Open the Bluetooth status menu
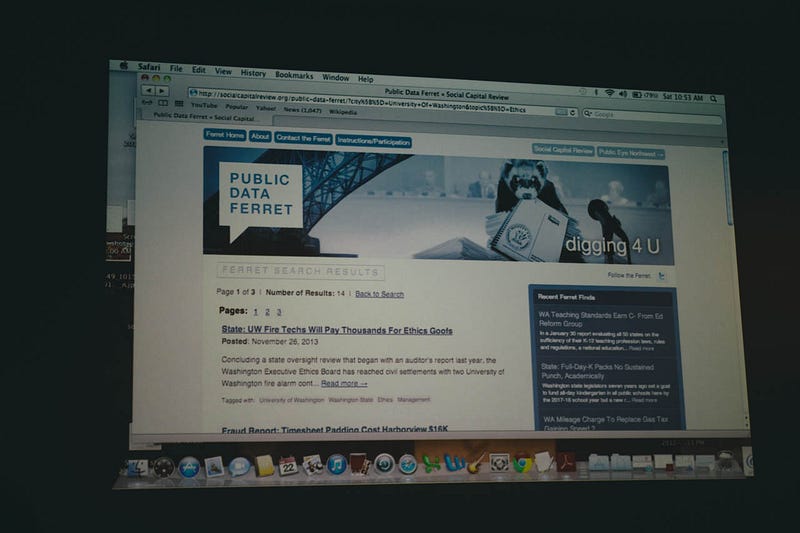Screen dimensions: 800x533 pos(596,93)
